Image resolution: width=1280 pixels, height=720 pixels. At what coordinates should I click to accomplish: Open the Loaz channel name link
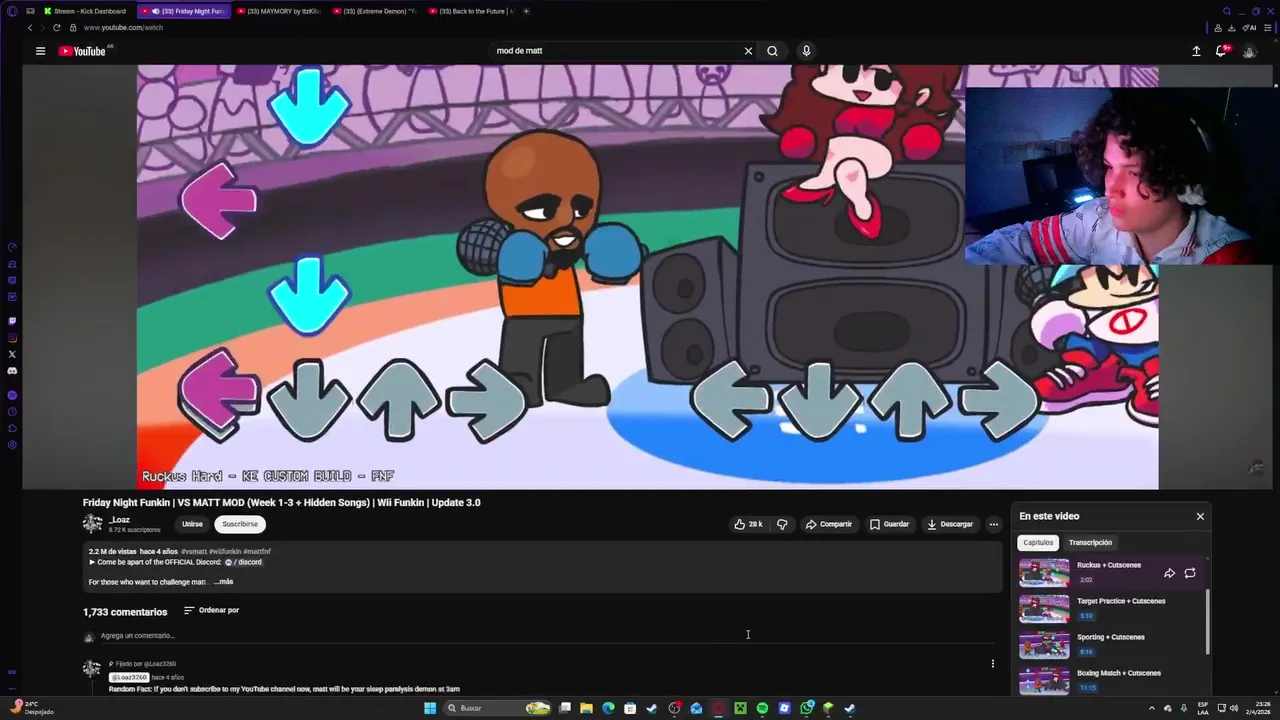click(x=119, y=520)
